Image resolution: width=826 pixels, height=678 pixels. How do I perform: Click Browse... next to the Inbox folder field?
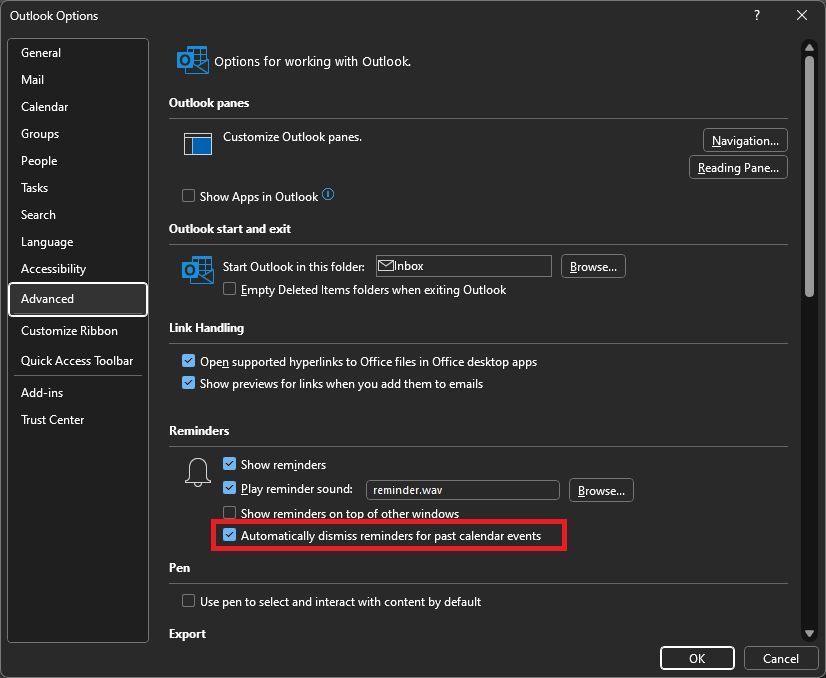pyautogui.click(x=593, y=267)
